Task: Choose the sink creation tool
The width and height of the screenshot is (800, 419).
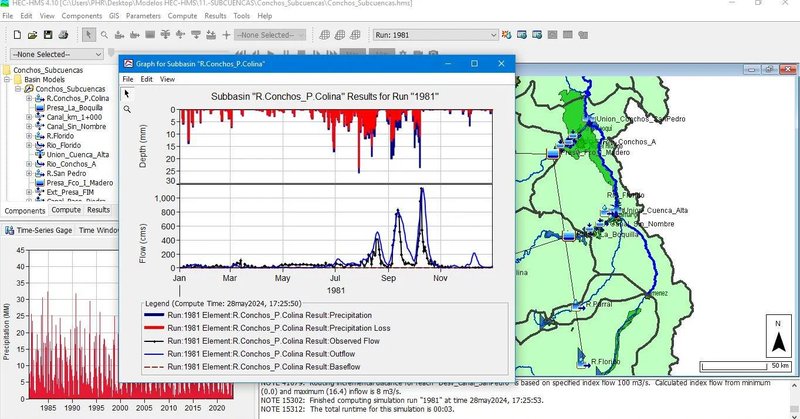Action: point(211,35)
